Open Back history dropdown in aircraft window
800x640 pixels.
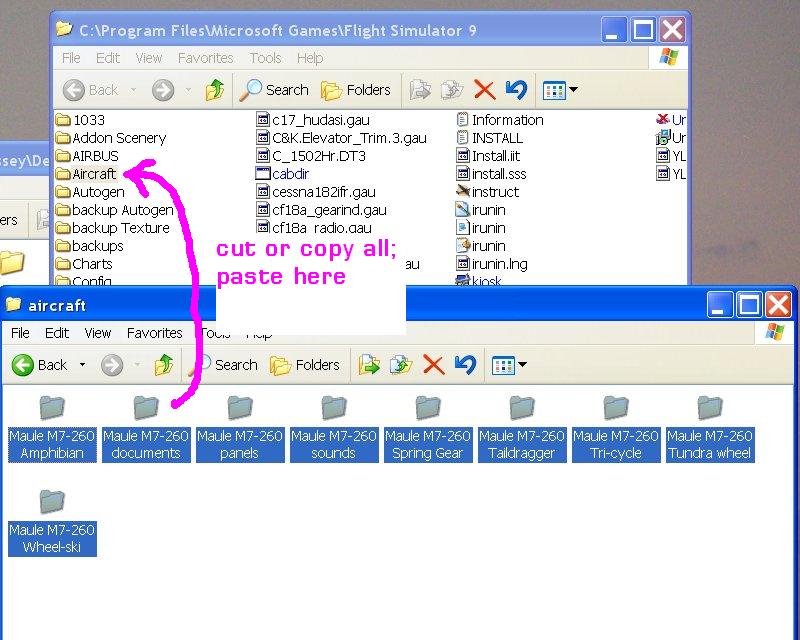[x=82, y=365]
